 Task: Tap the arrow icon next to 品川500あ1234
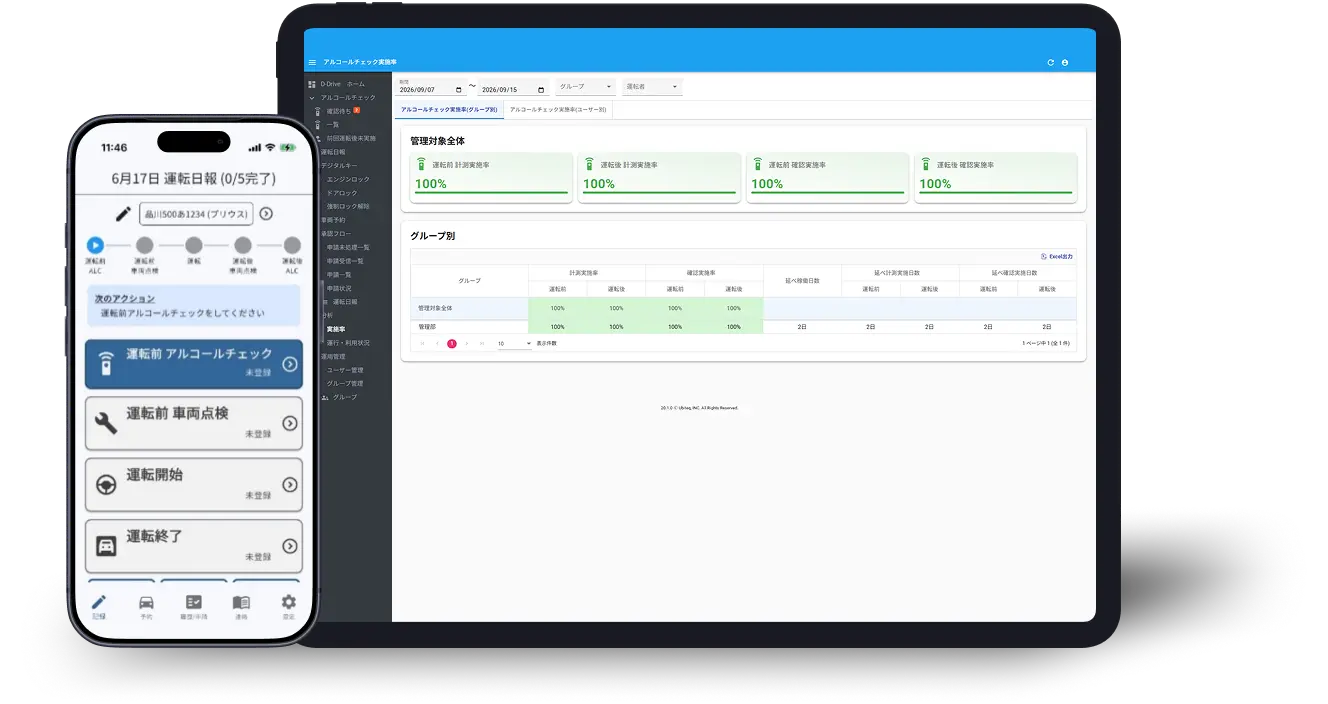pos(266,213)
